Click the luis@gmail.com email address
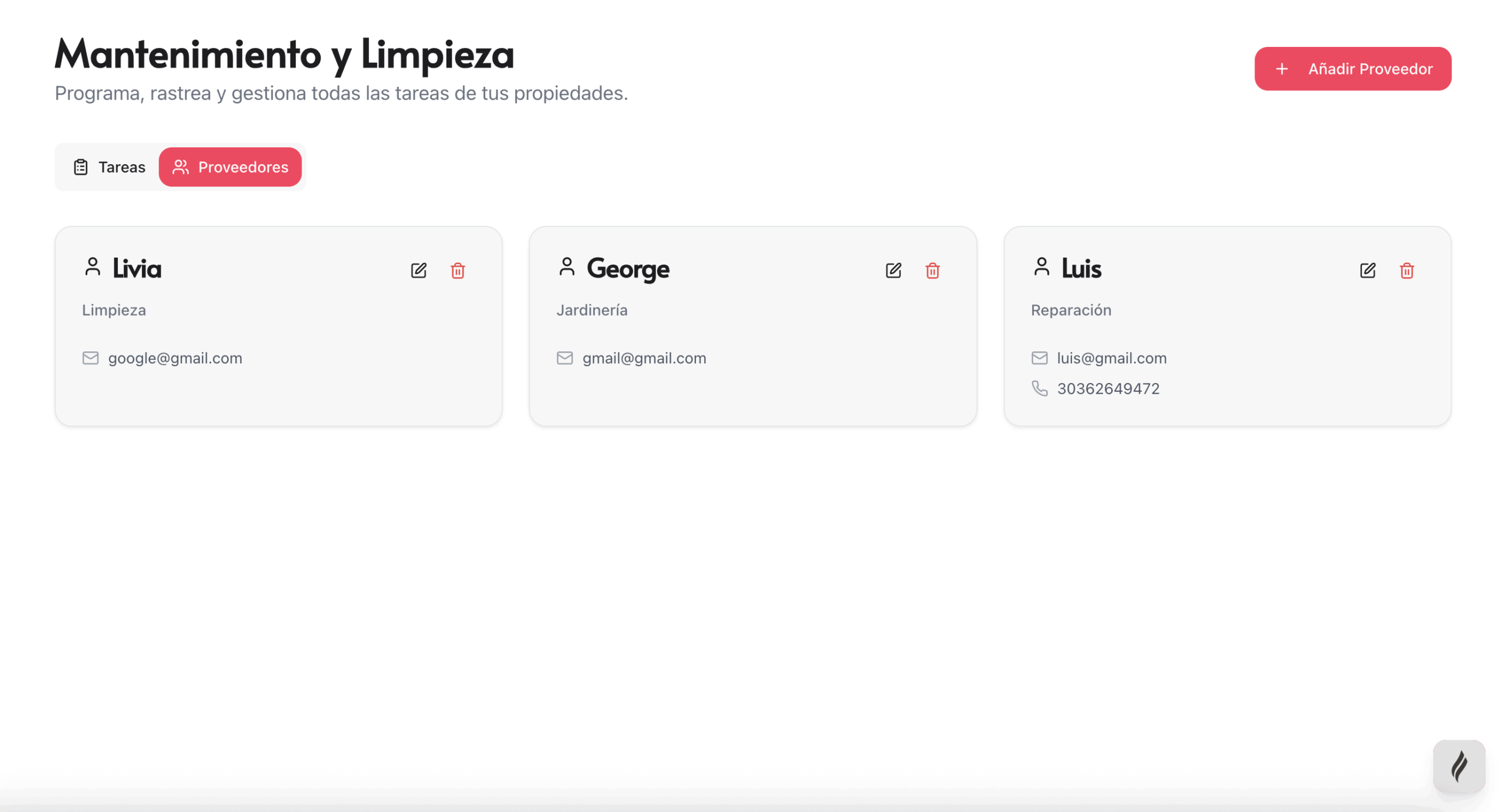The width and height of the screenshot is (1502, 812). pos(1111,358)
